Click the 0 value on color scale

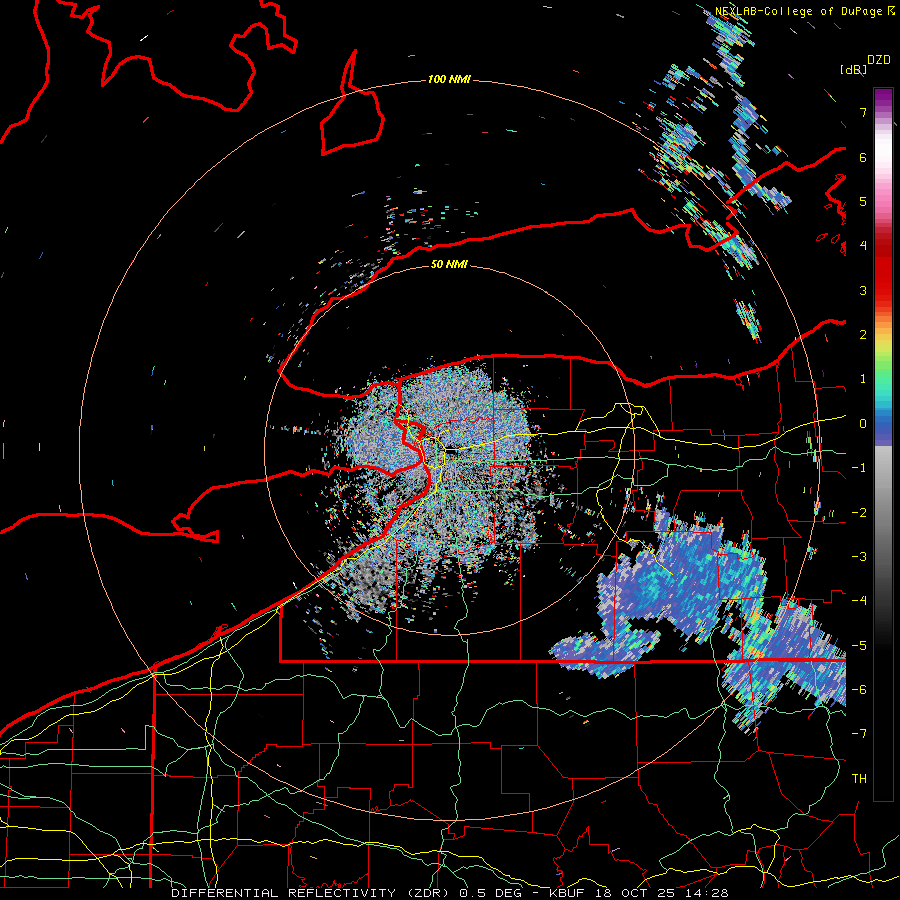coord(863,424)
